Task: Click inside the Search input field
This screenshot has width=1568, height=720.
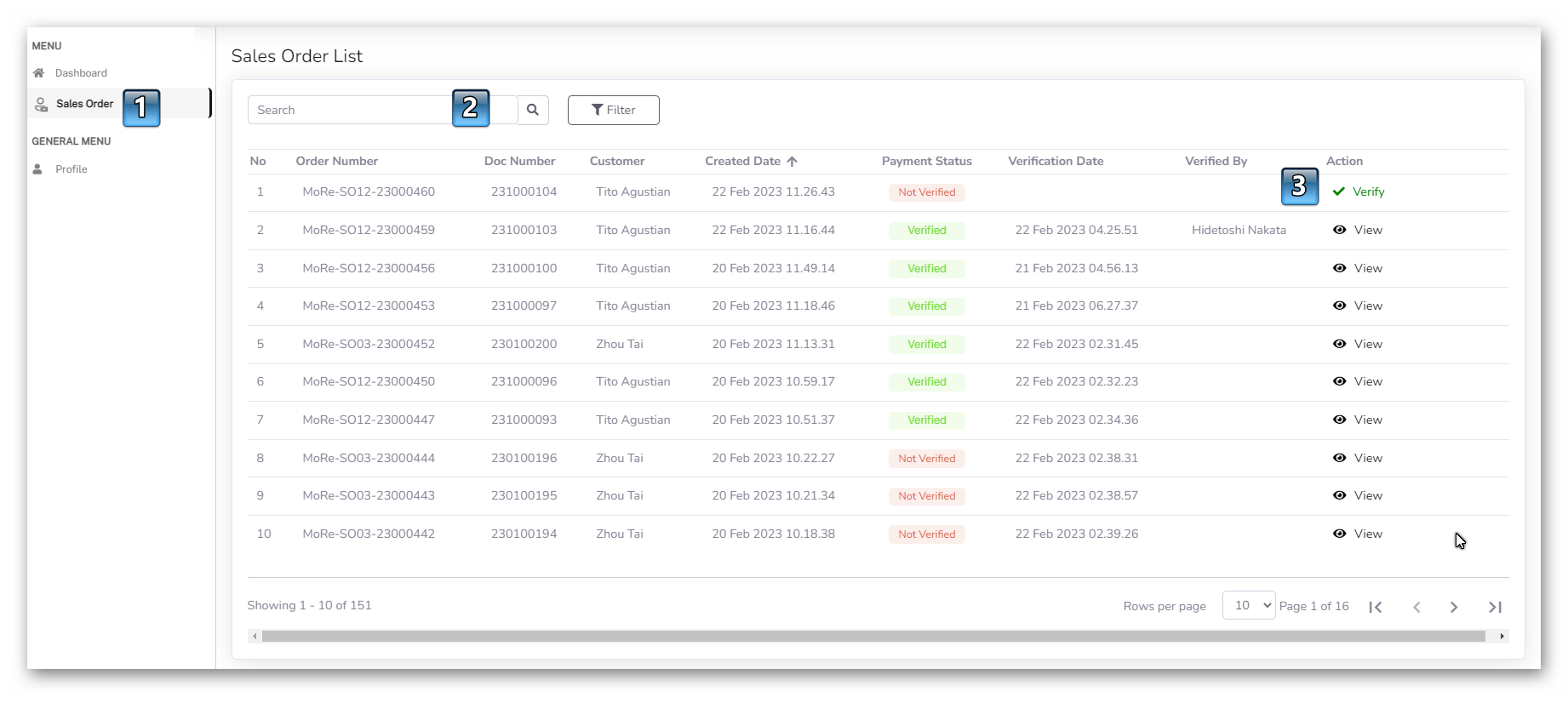Action: point(349,110)
